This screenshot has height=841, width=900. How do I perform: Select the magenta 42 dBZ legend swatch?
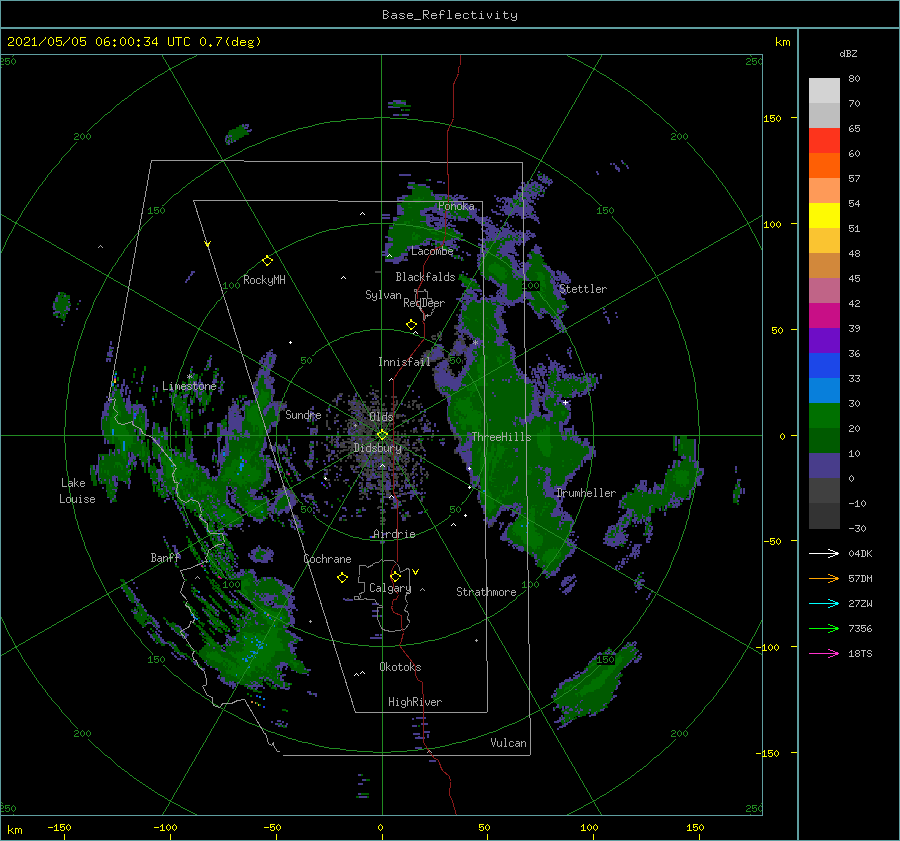[x=824, y=315]
